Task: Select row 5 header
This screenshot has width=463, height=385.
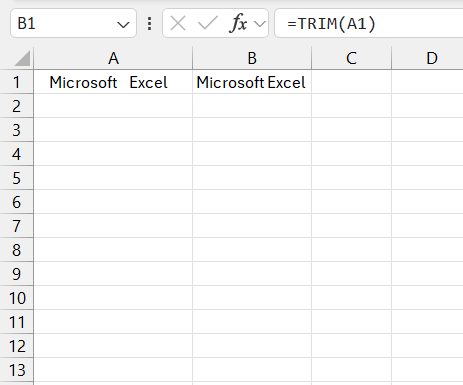Action: point(16,178)
